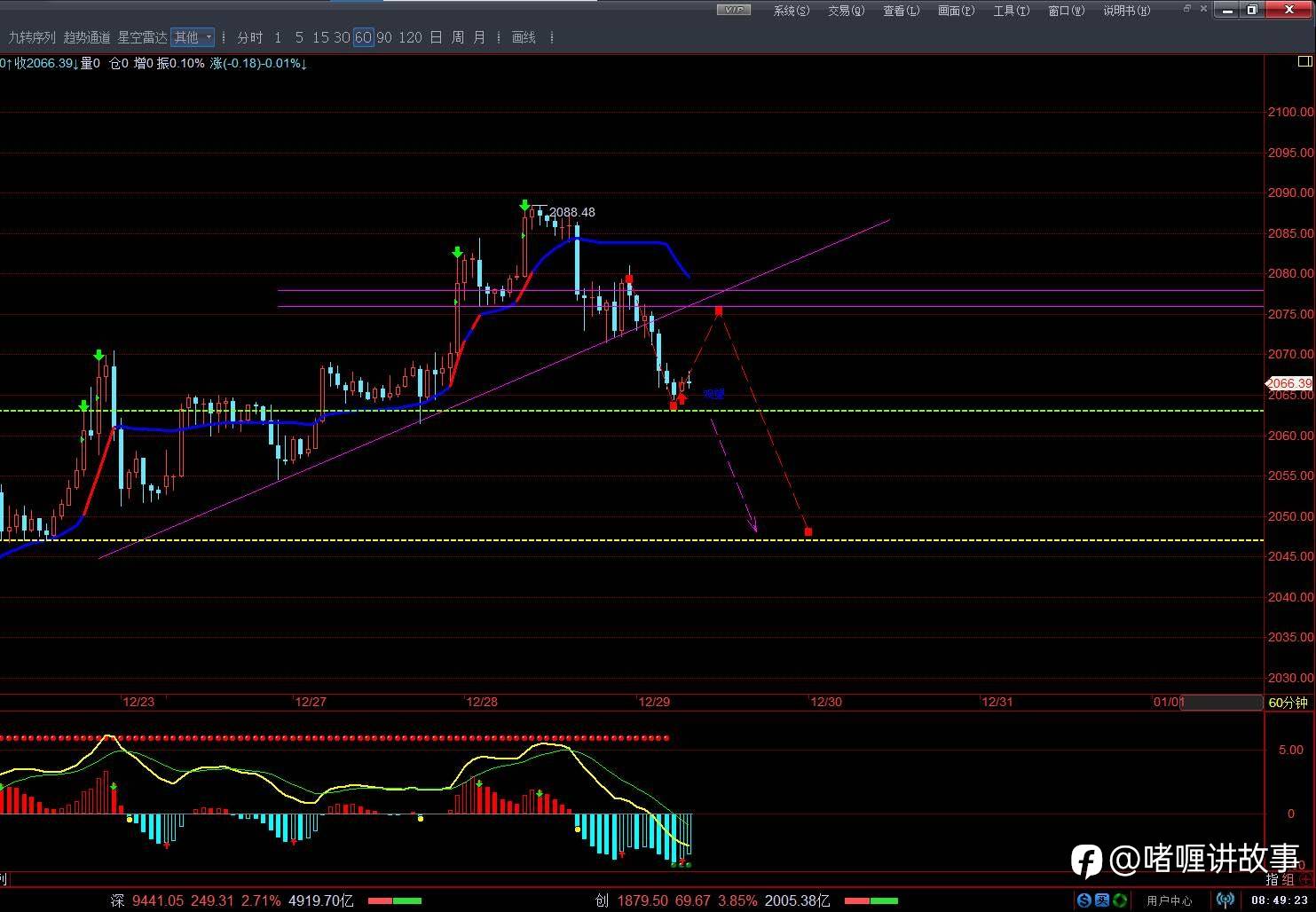Open the 工具(T) menu
The width and height of the screenshot is (1316, 912).
[1011, 11]
